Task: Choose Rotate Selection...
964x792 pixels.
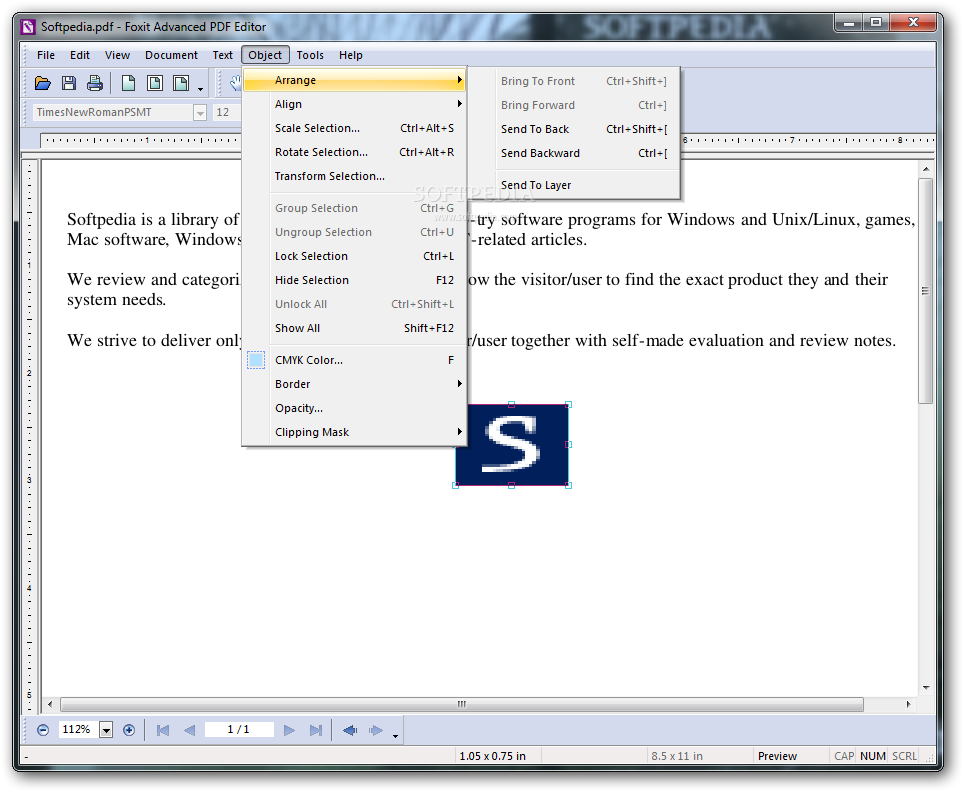Action: coord(354,152)
